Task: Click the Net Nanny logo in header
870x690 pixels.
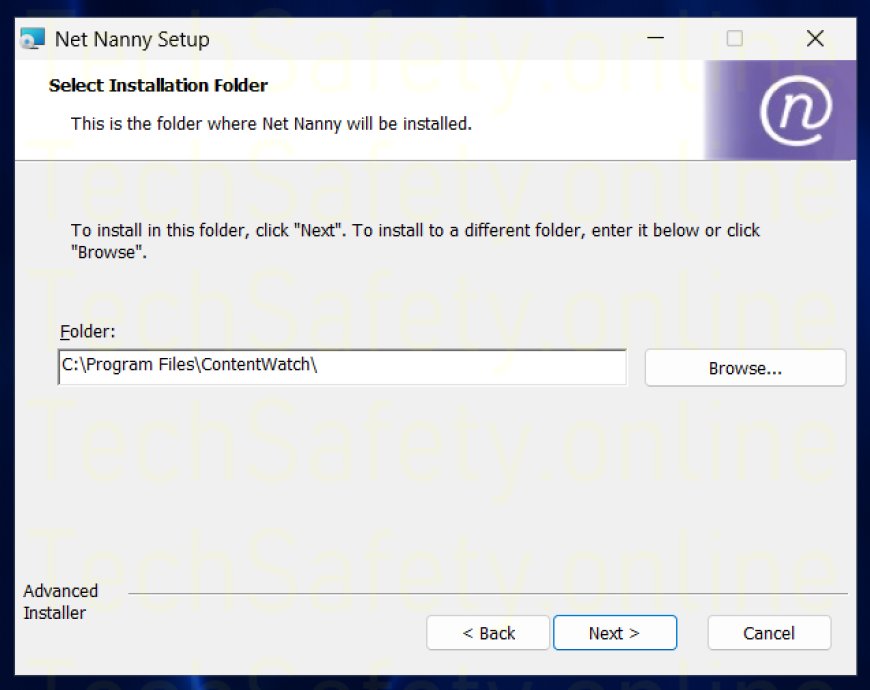Action: [795, 110]
